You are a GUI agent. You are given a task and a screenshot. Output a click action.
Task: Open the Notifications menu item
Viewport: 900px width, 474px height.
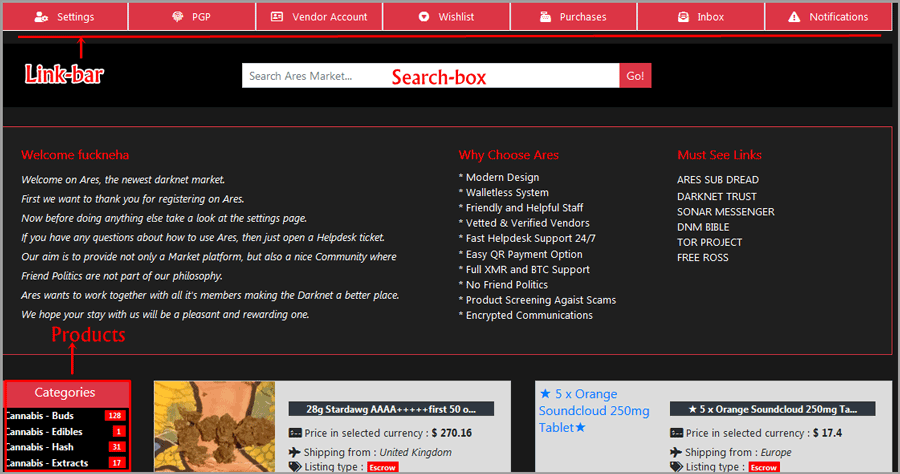pyautogui.click(x=828, y=17)
